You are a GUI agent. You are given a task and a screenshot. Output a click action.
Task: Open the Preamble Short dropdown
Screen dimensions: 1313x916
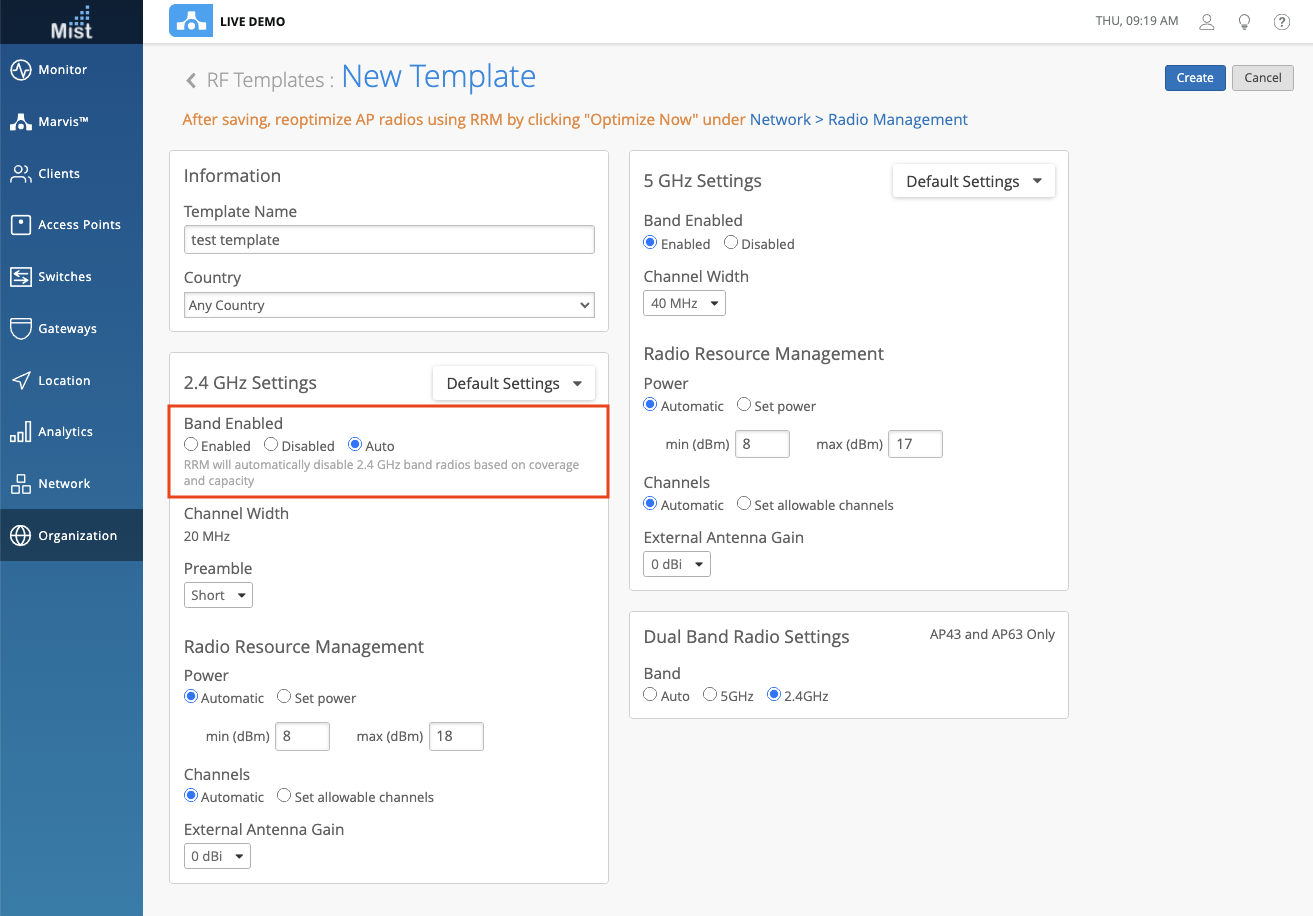[x=218, y=595]
